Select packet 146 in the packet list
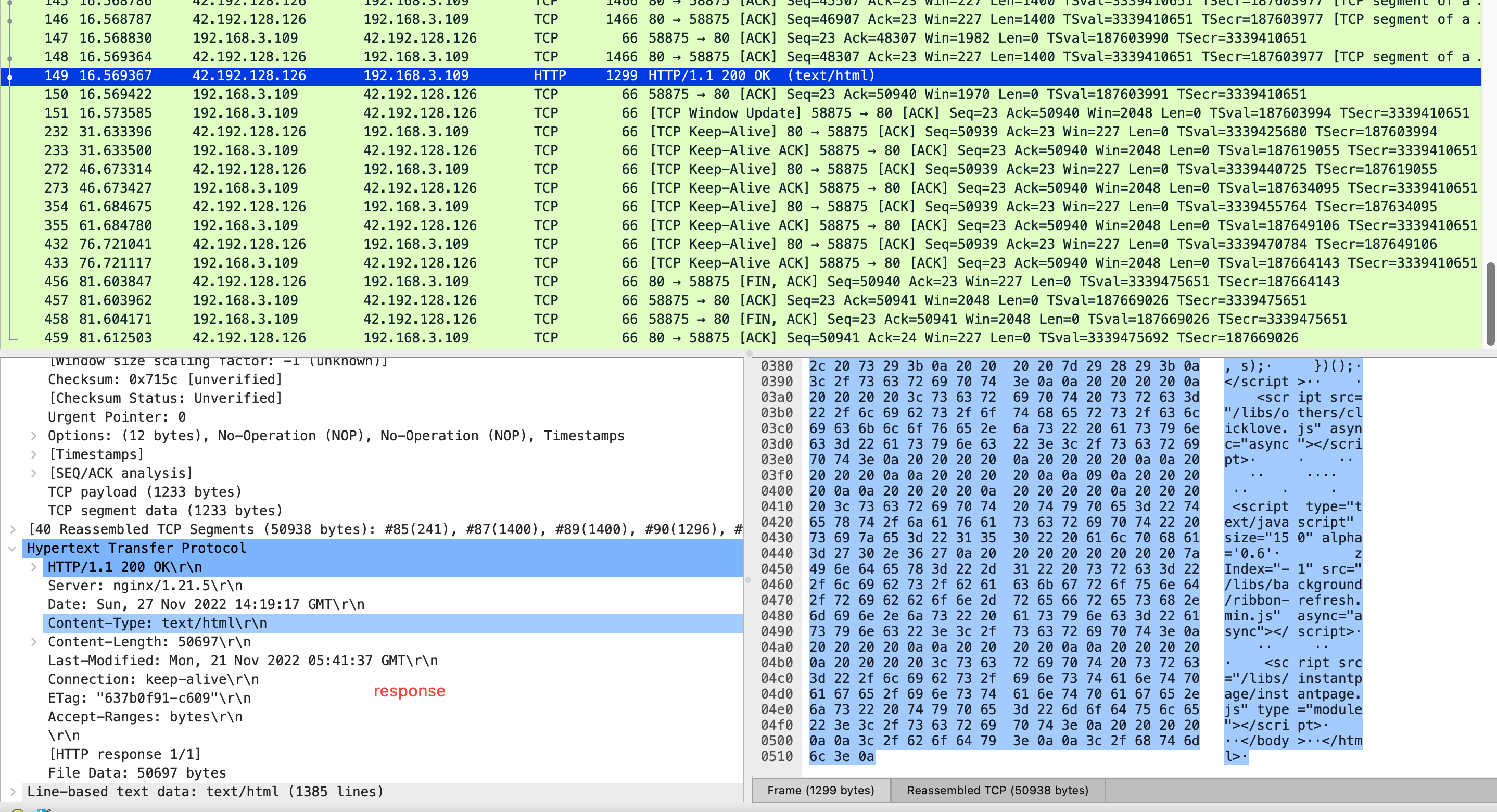Image resolution: width=1497 pixels, height=812 pixels. point(741,19)
